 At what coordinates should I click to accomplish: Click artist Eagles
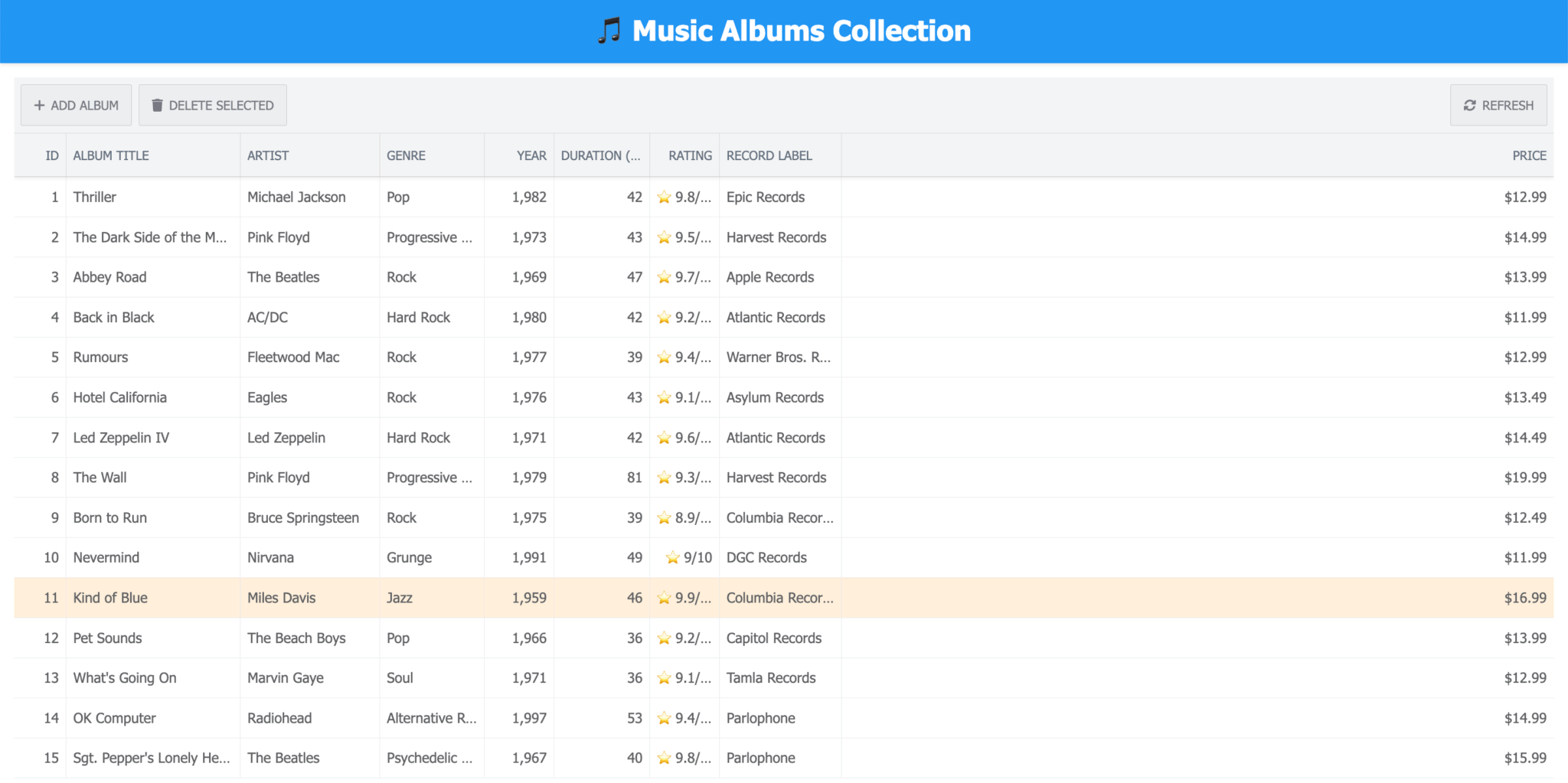pos(310,397)
